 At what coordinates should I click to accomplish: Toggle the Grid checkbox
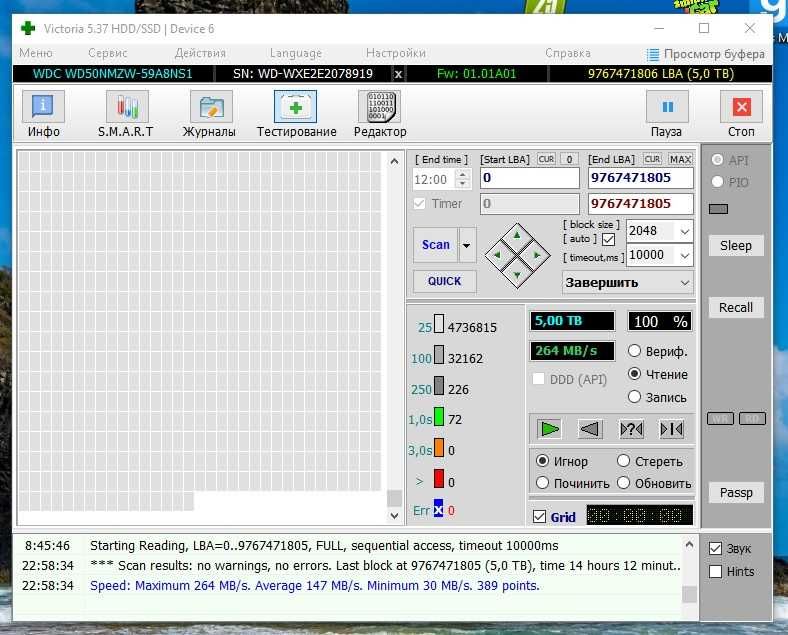pos(539,516)
